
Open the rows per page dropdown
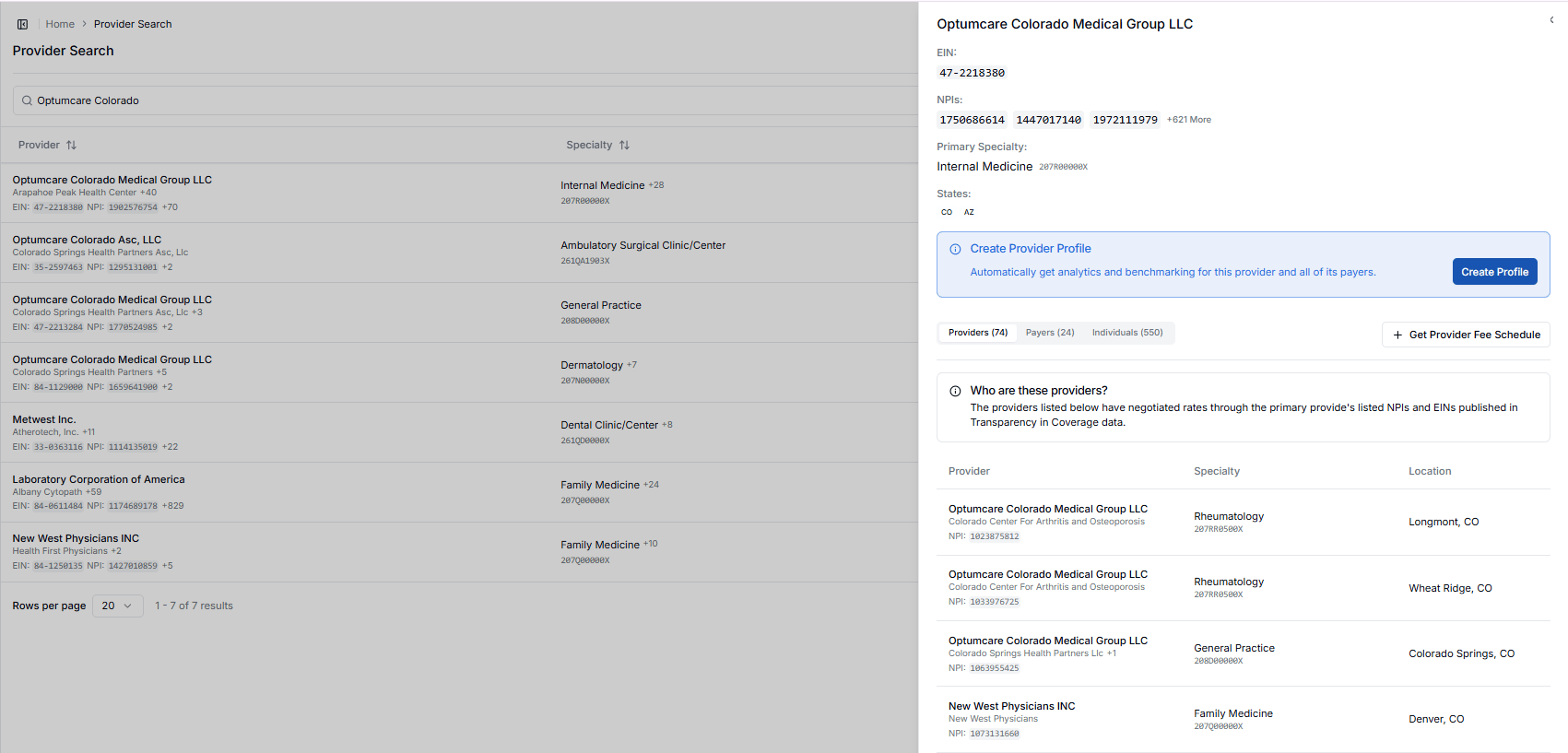[x=118, y=606]
